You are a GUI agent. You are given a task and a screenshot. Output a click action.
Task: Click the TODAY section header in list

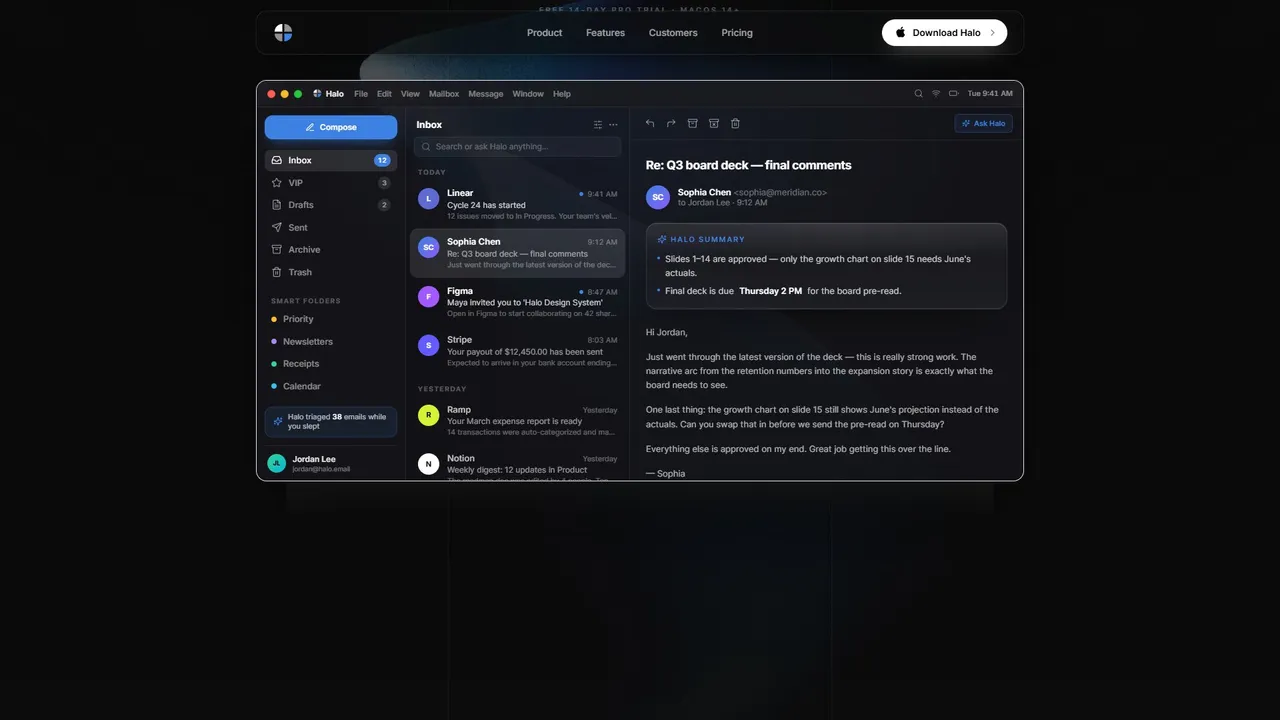pos(432,172)
